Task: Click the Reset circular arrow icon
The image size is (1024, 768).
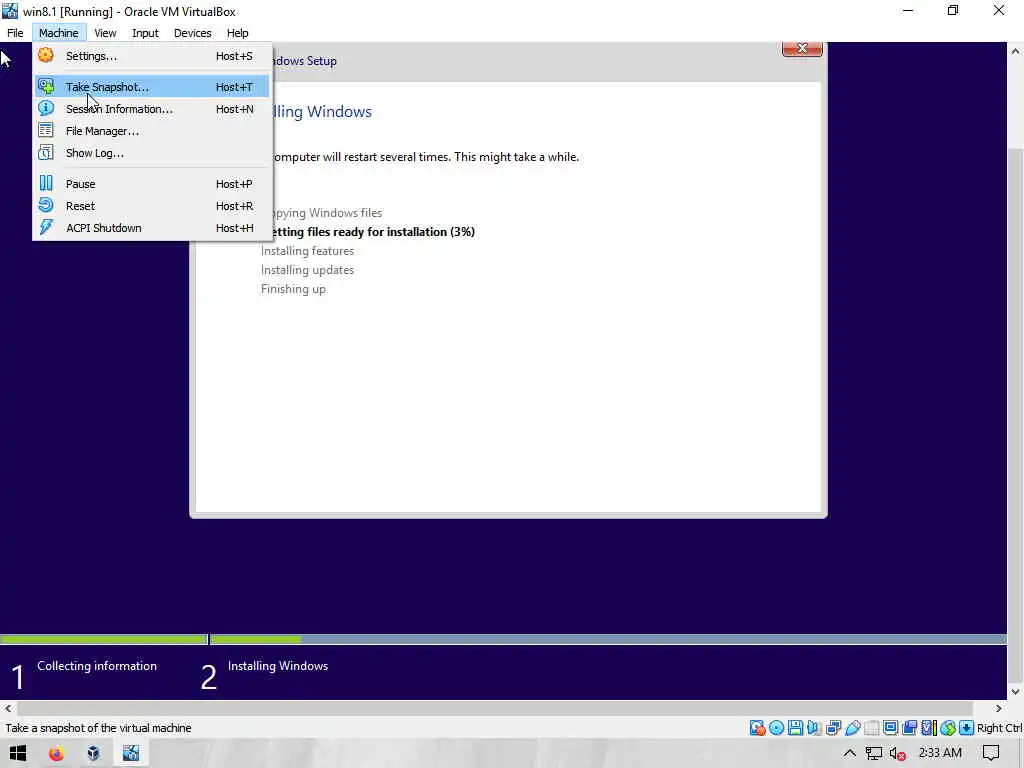Action: click(46, 206)
